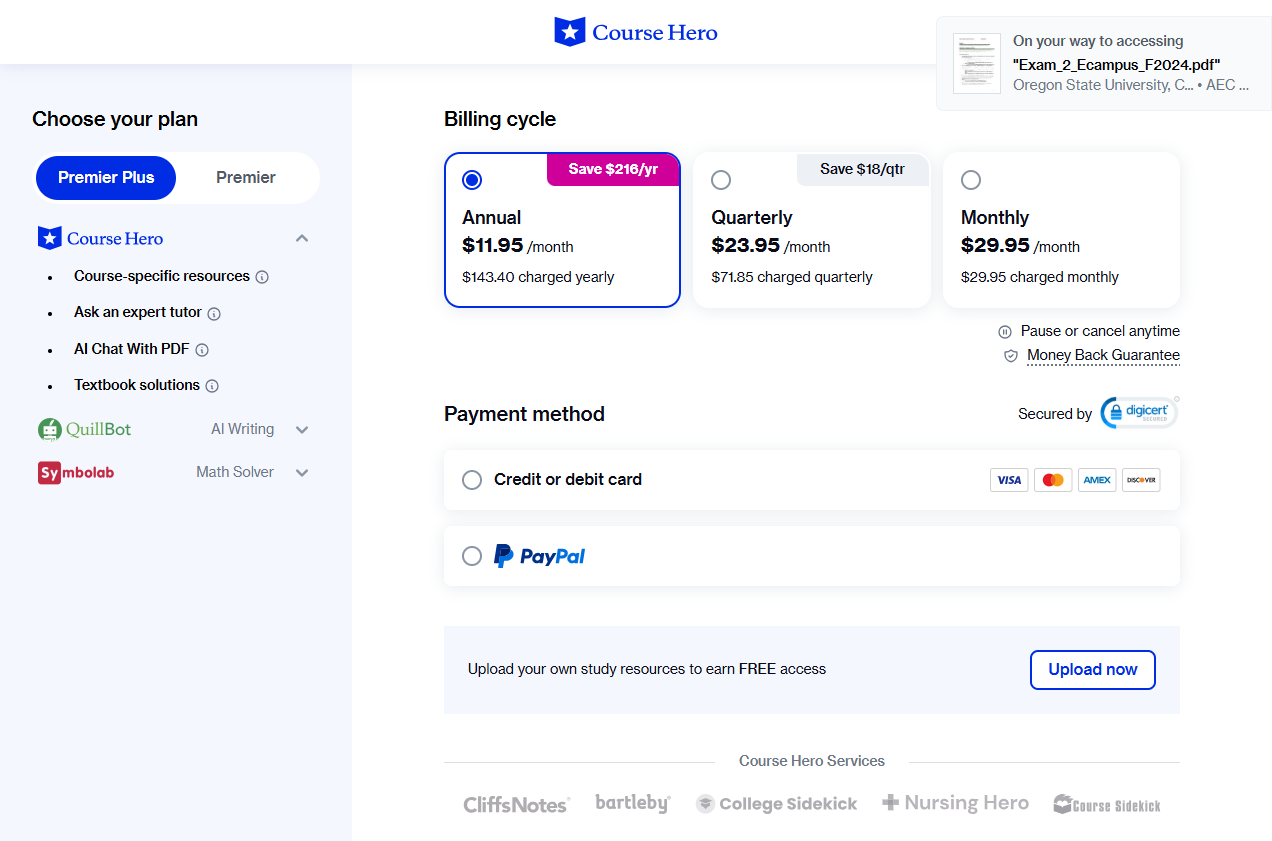Open the Money Back Guarantee link
1272x841 pixels.
[1103, 356]
